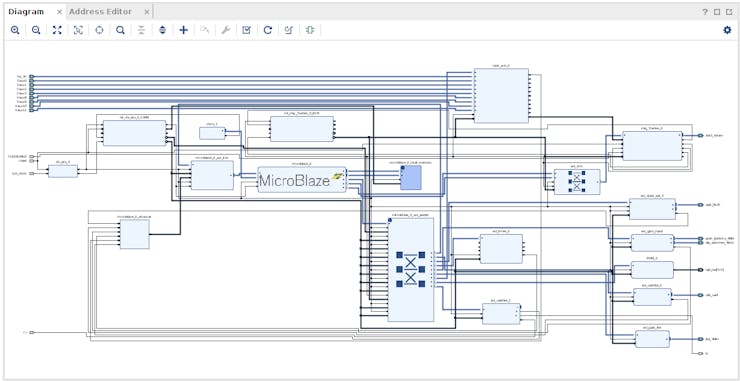The image size is (740, 381).
Task: Click the Customize Block wrench icon
Action: click(226, 30)
